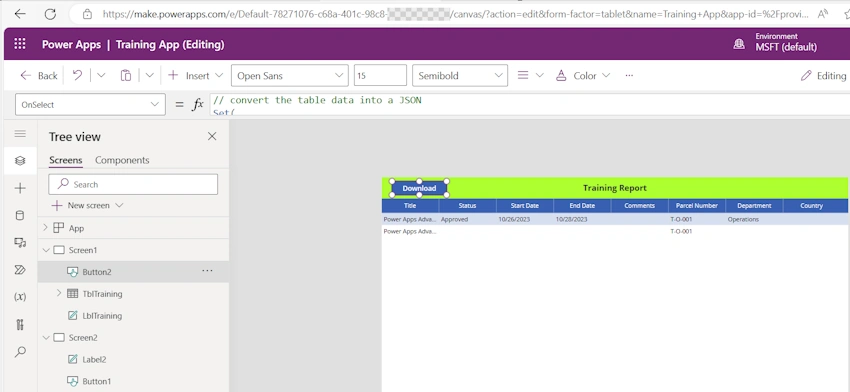Click the 10/26/2023 start date cell
850x392 pixels.
coord(514,220)
